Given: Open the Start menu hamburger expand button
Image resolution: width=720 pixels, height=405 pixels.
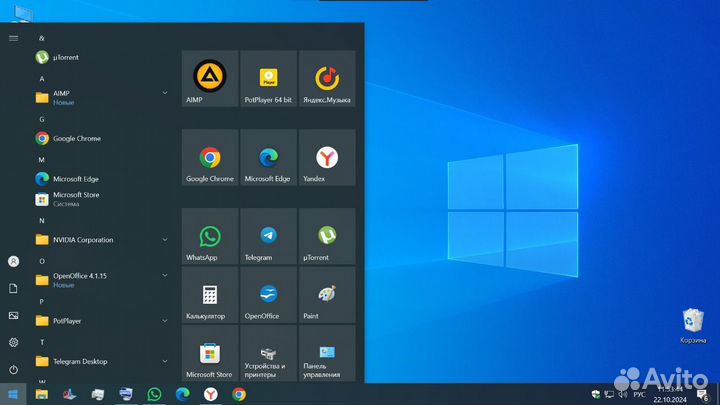Looking at the screenshot, I should 13,38.
